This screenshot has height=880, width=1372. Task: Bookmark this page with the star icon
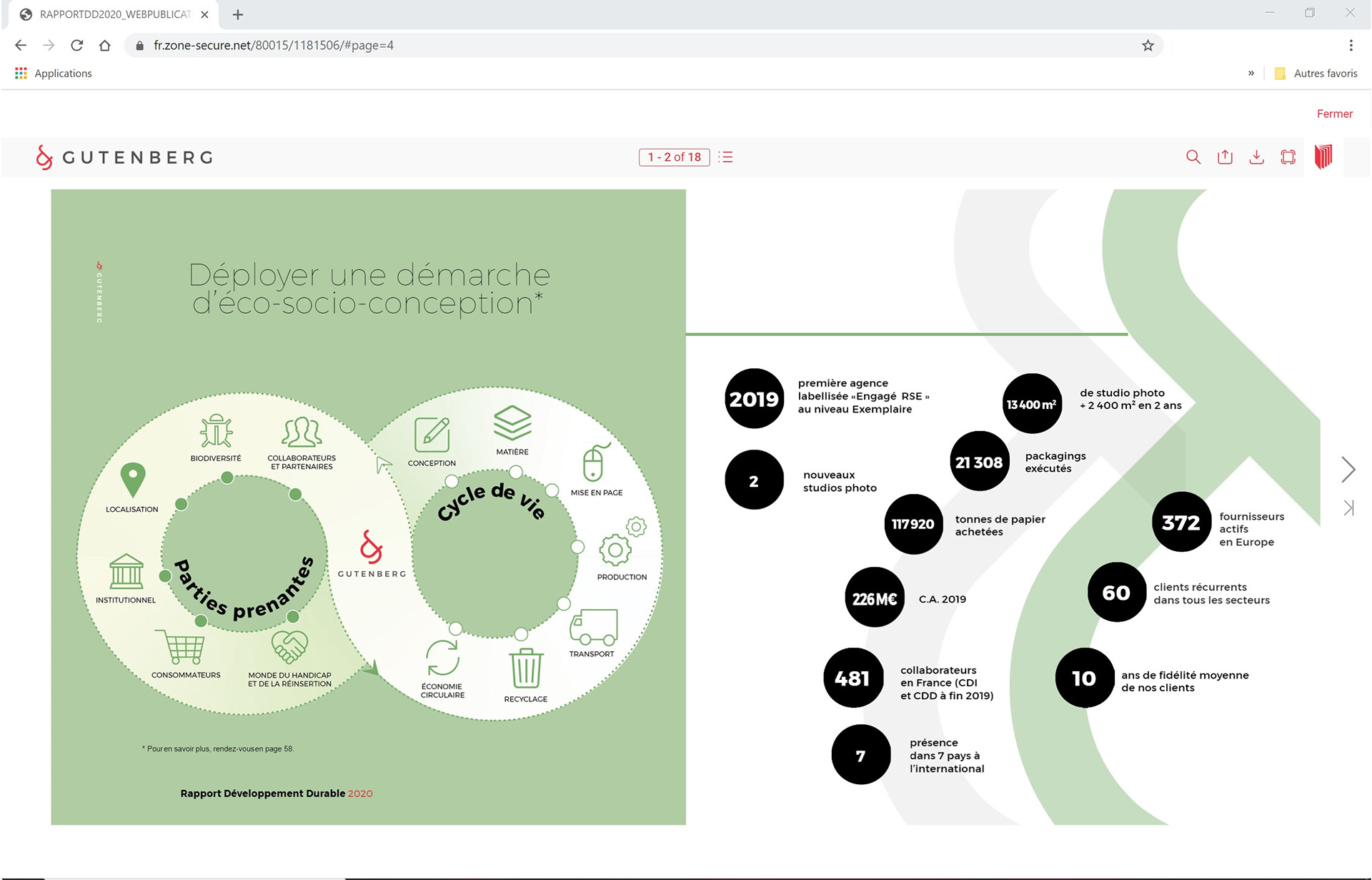tap(1148, 45)
